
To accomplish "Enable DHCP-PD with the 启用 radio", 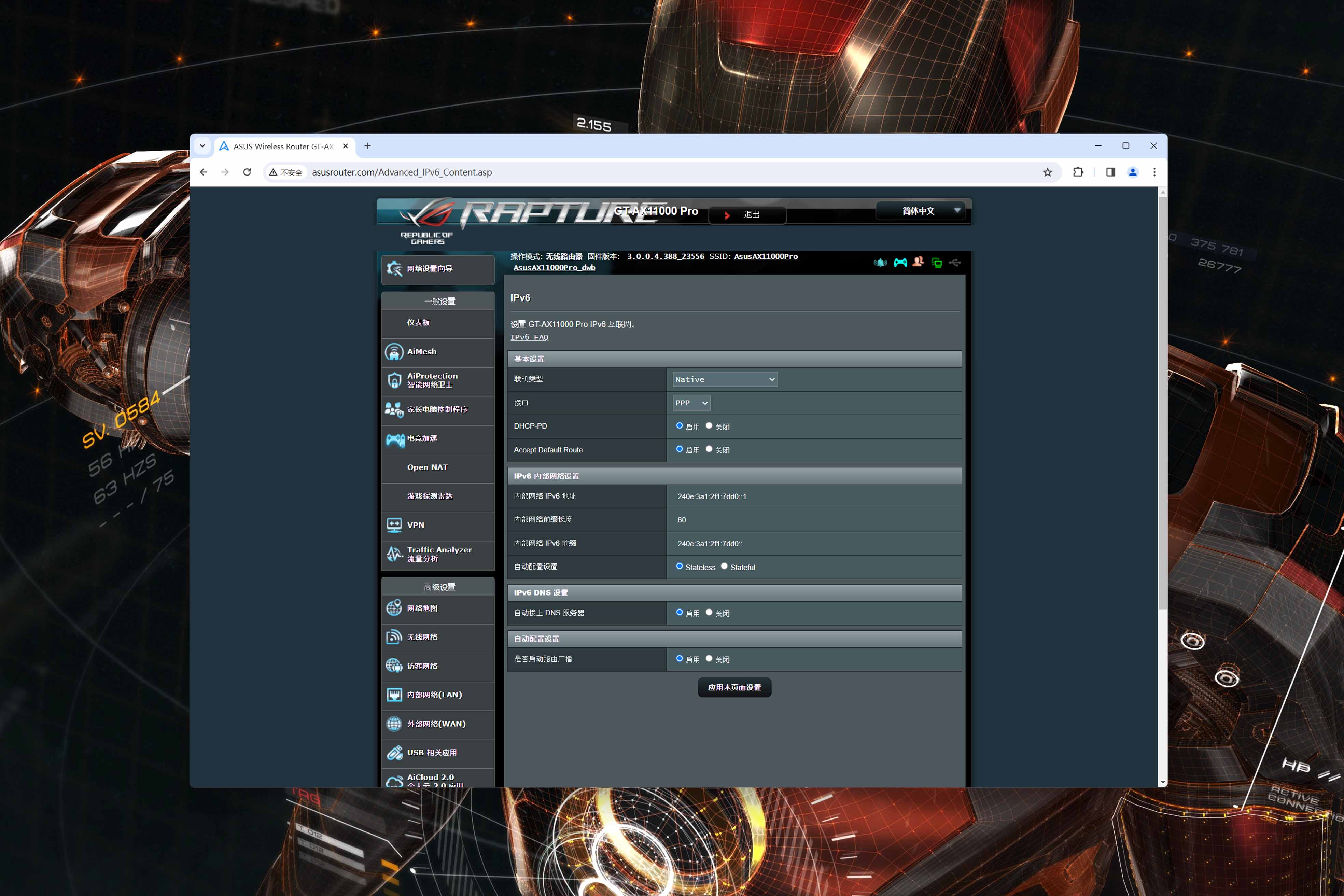I will point(680,426).
